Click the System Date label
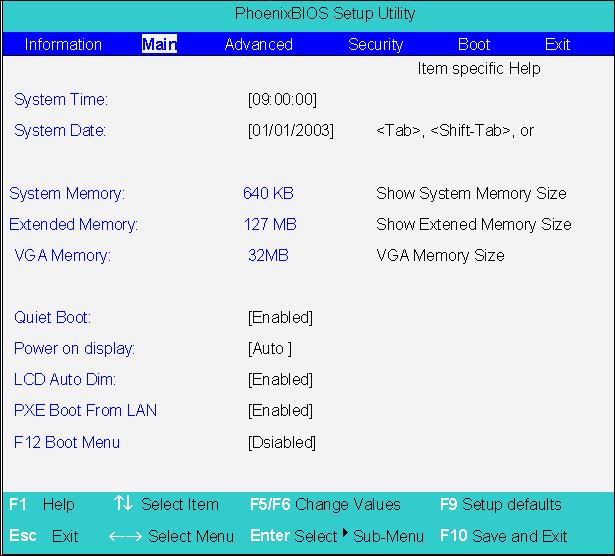The width and height of the screenshot is (615, 556). pos(60,130)
